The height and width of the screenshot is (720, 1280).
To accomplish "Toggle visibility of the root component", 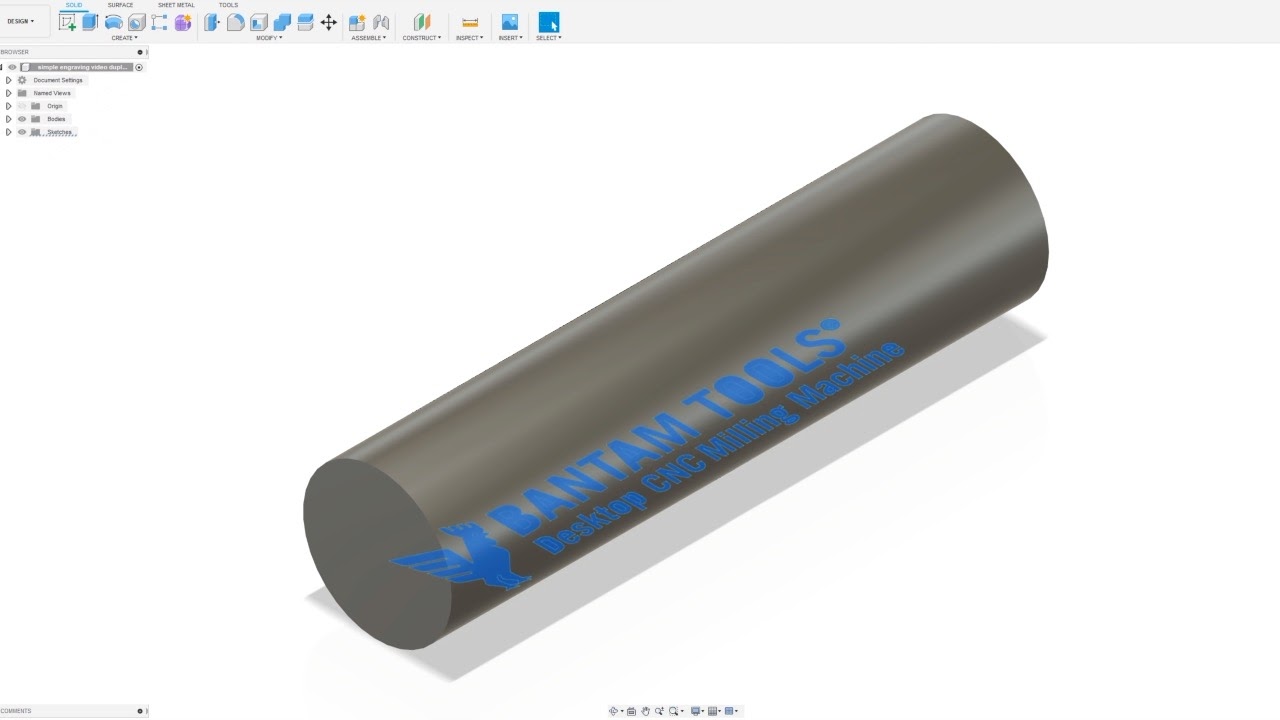I will tap(12, 67).
